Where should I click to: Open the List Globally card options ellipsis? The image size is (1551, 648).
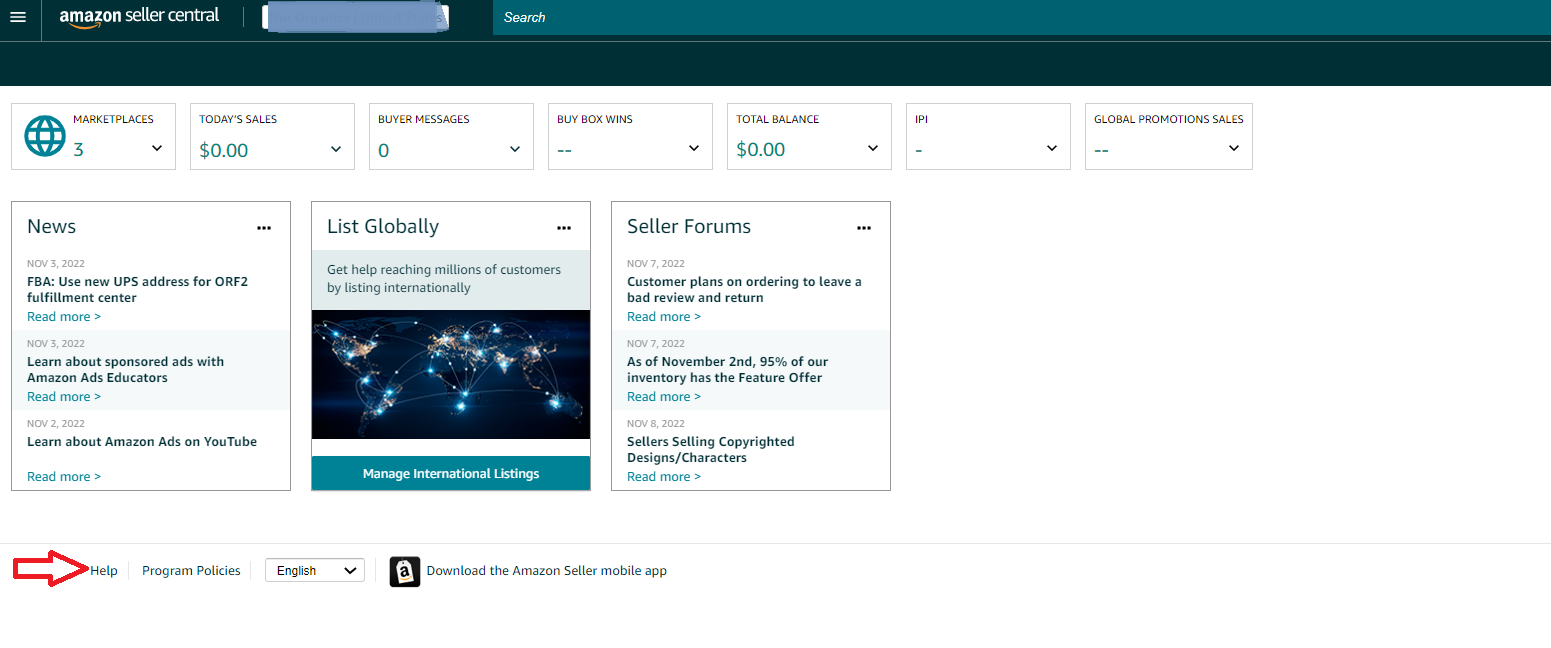pos(564,228)
